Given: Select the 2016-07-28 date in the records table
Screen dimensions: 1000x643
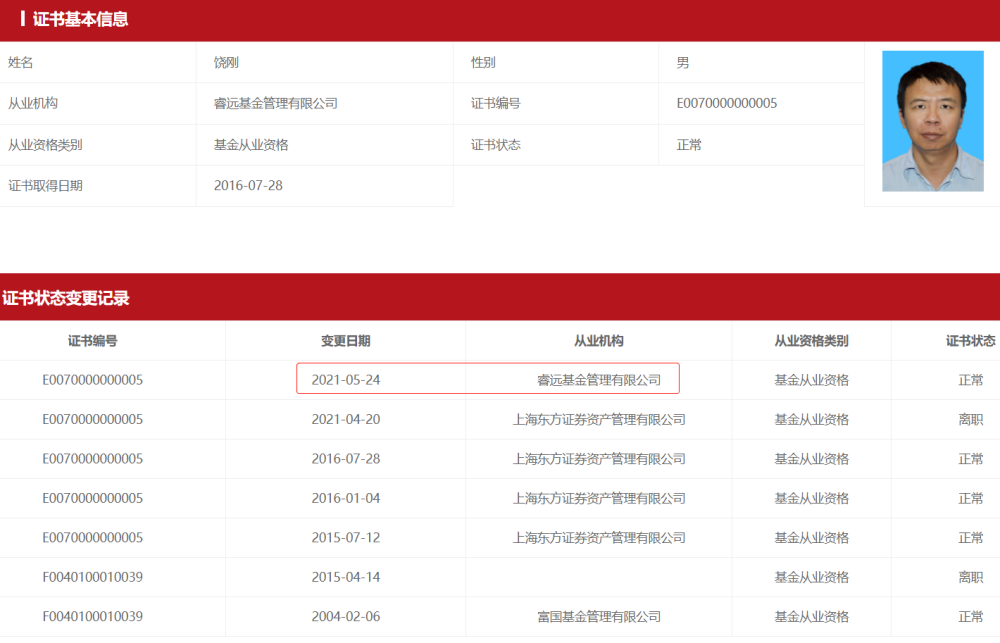Looking at the screenshot, I should point(346,459).
